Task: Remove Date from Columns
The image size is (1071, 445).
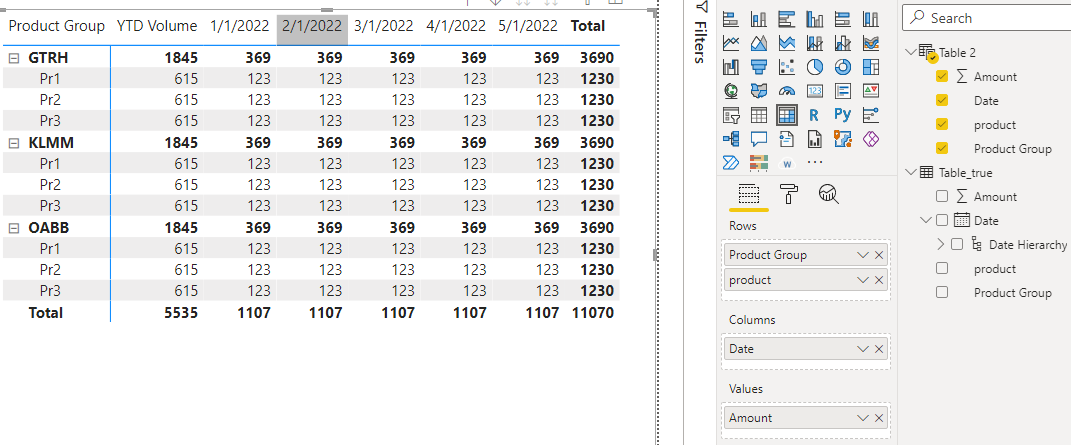Action: coord(879,349)
